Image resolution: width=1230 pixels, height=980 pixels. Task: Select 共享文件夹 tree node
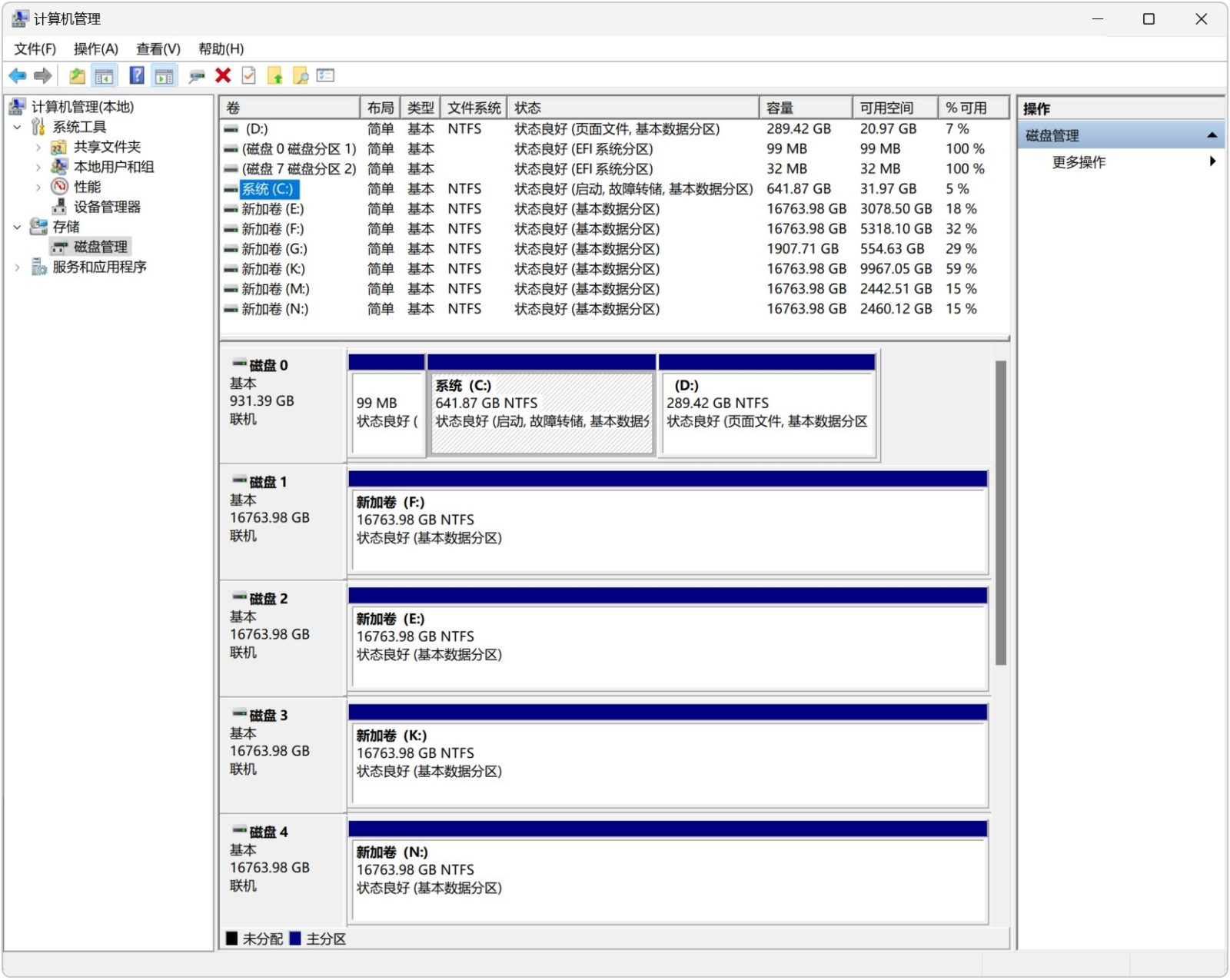point(107,147)
